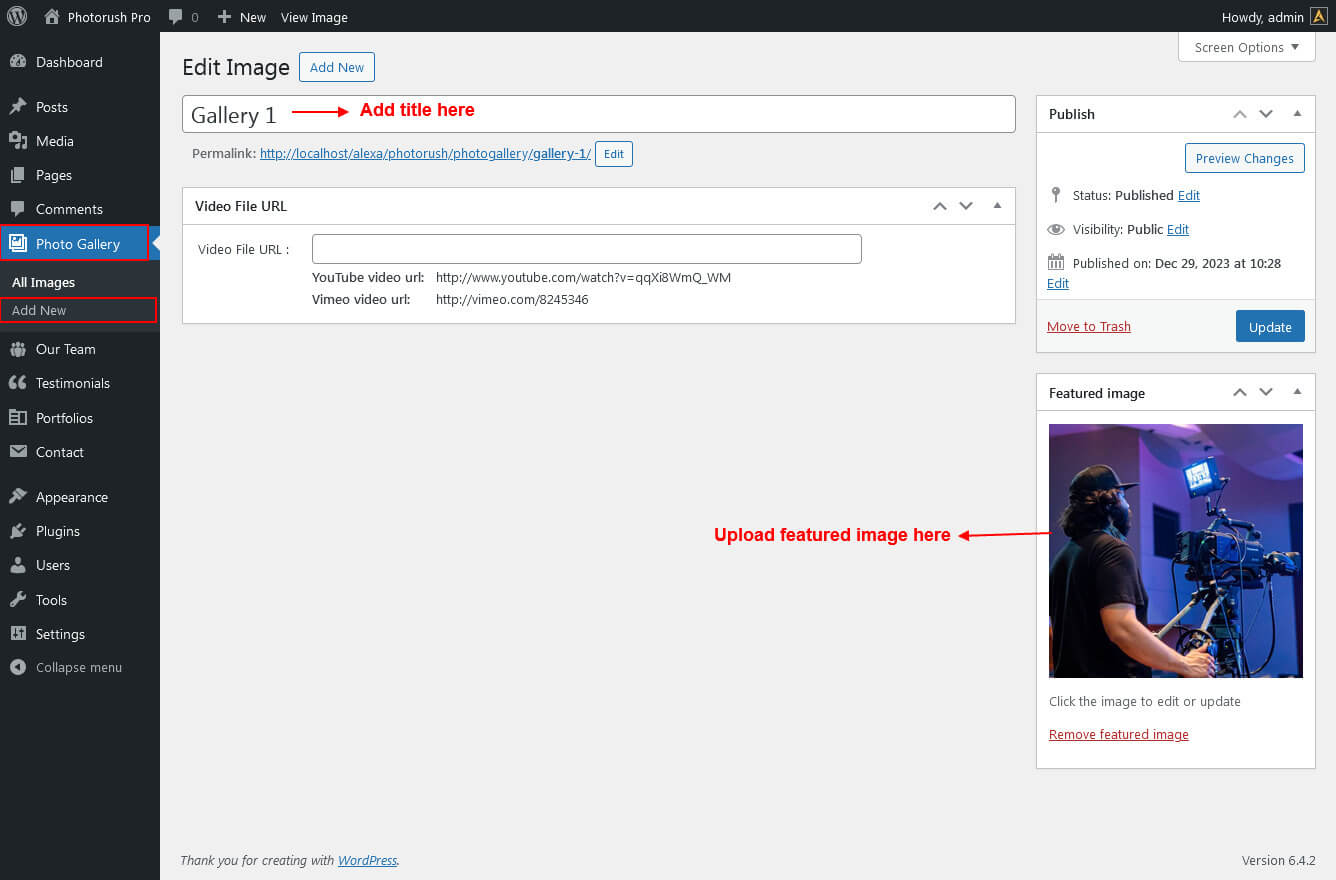This screenshot has width=1336, height=880.
Task: Move Publish box down
Action: coord(1266,114)
